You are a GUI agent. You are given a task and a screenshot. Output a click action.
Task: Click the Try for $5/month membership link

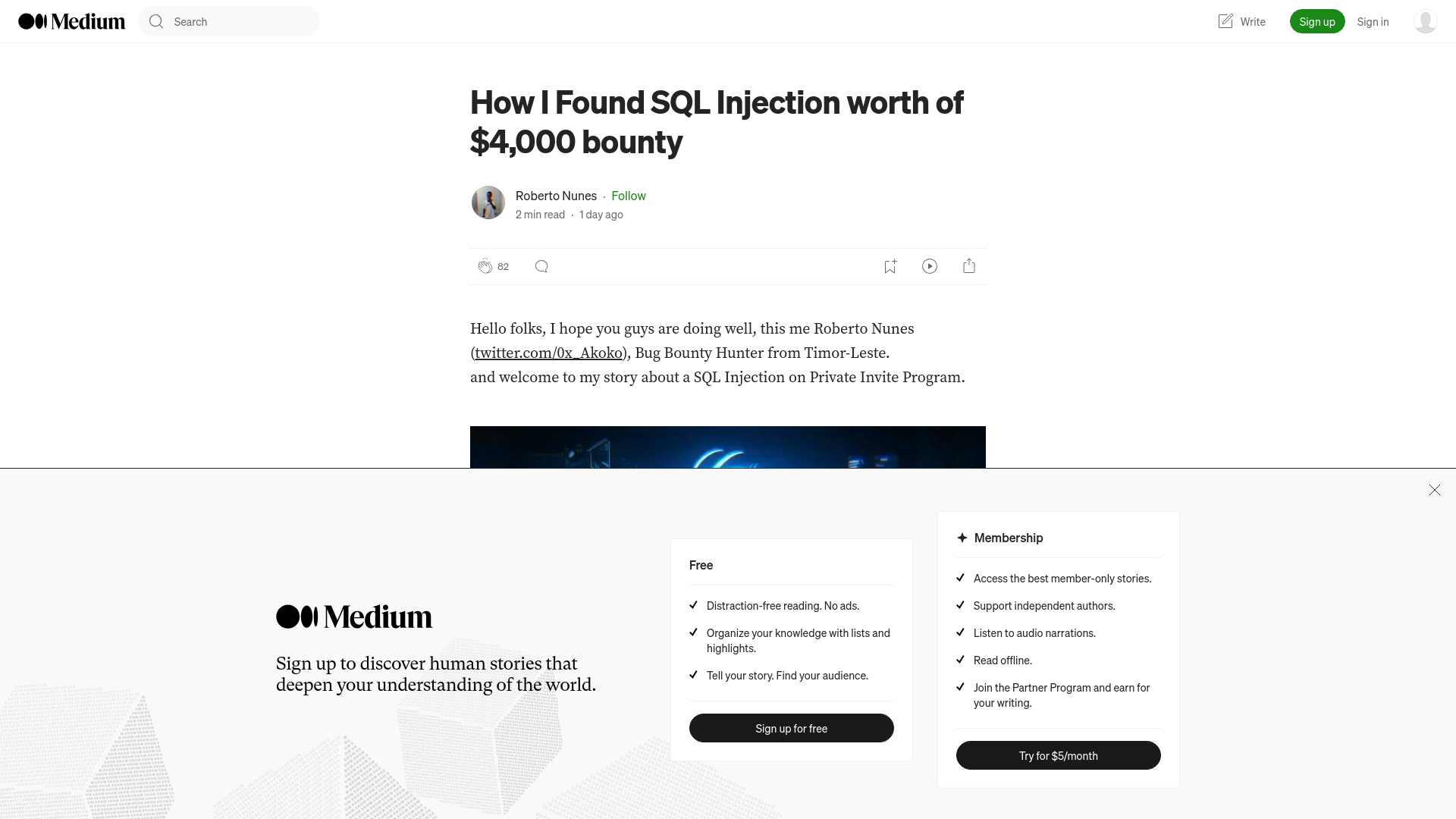point(1058,755)
